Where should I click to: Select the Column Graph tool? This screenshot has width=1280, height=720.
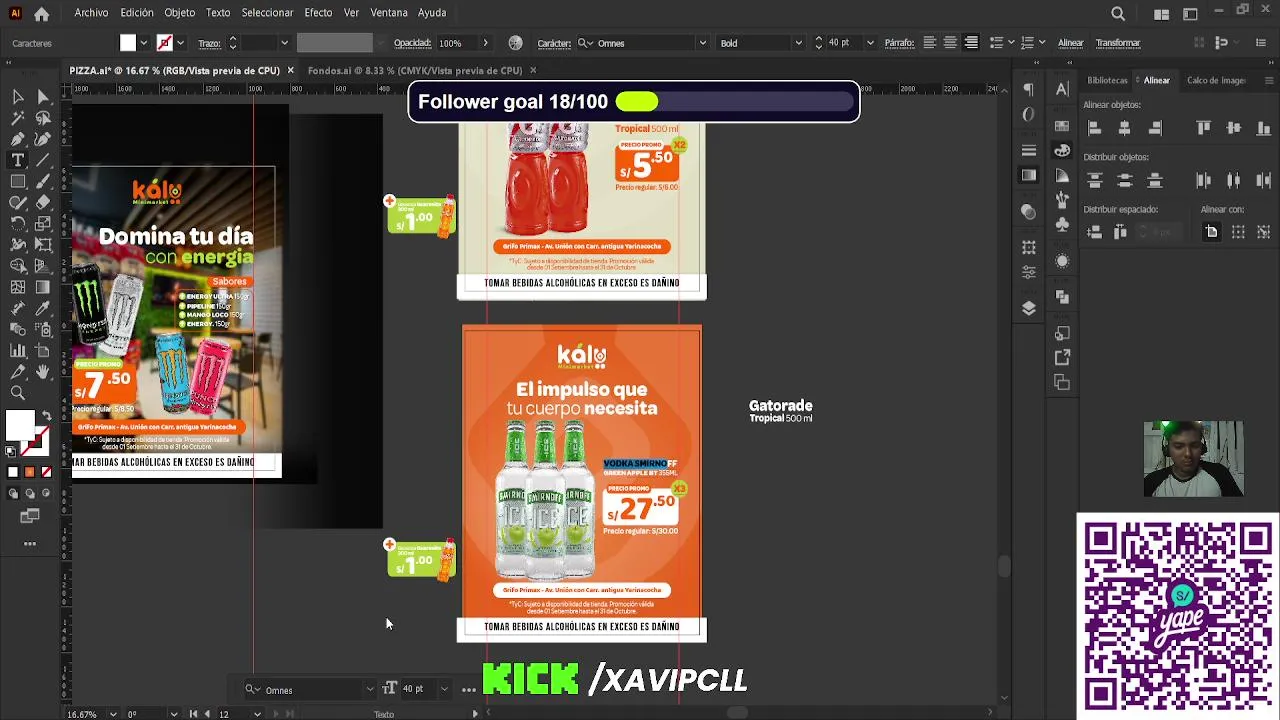point(18,350)
